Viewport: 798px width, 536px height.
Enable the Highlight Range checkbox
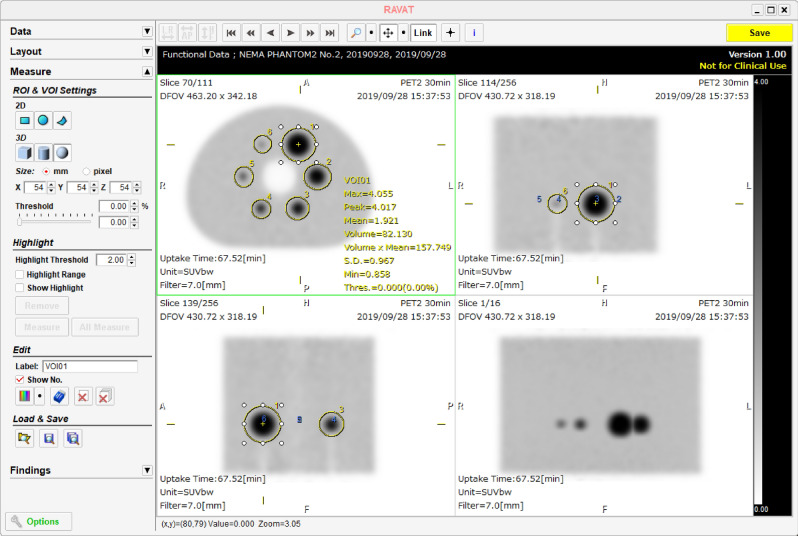20,274
